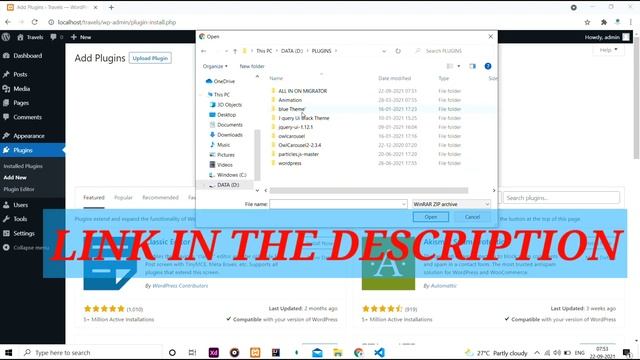The image size is (640, 360).
Task: Click the Open button in dialog
Action: click(x=431, y=217)
